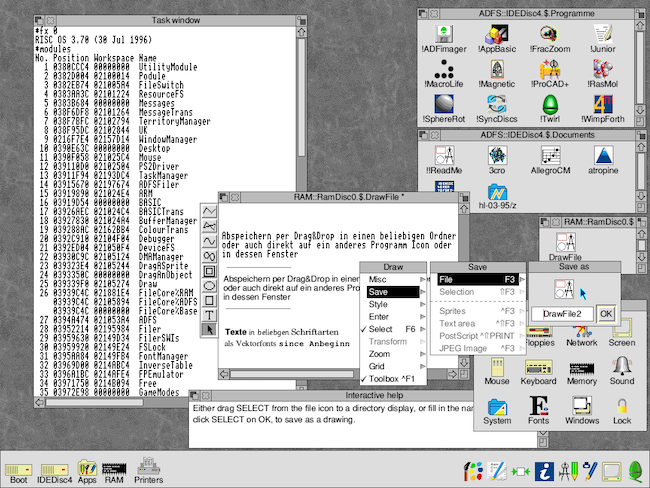
Task: Pick the ellipse tool in Draw toolbox
Action: pos(210,284)
